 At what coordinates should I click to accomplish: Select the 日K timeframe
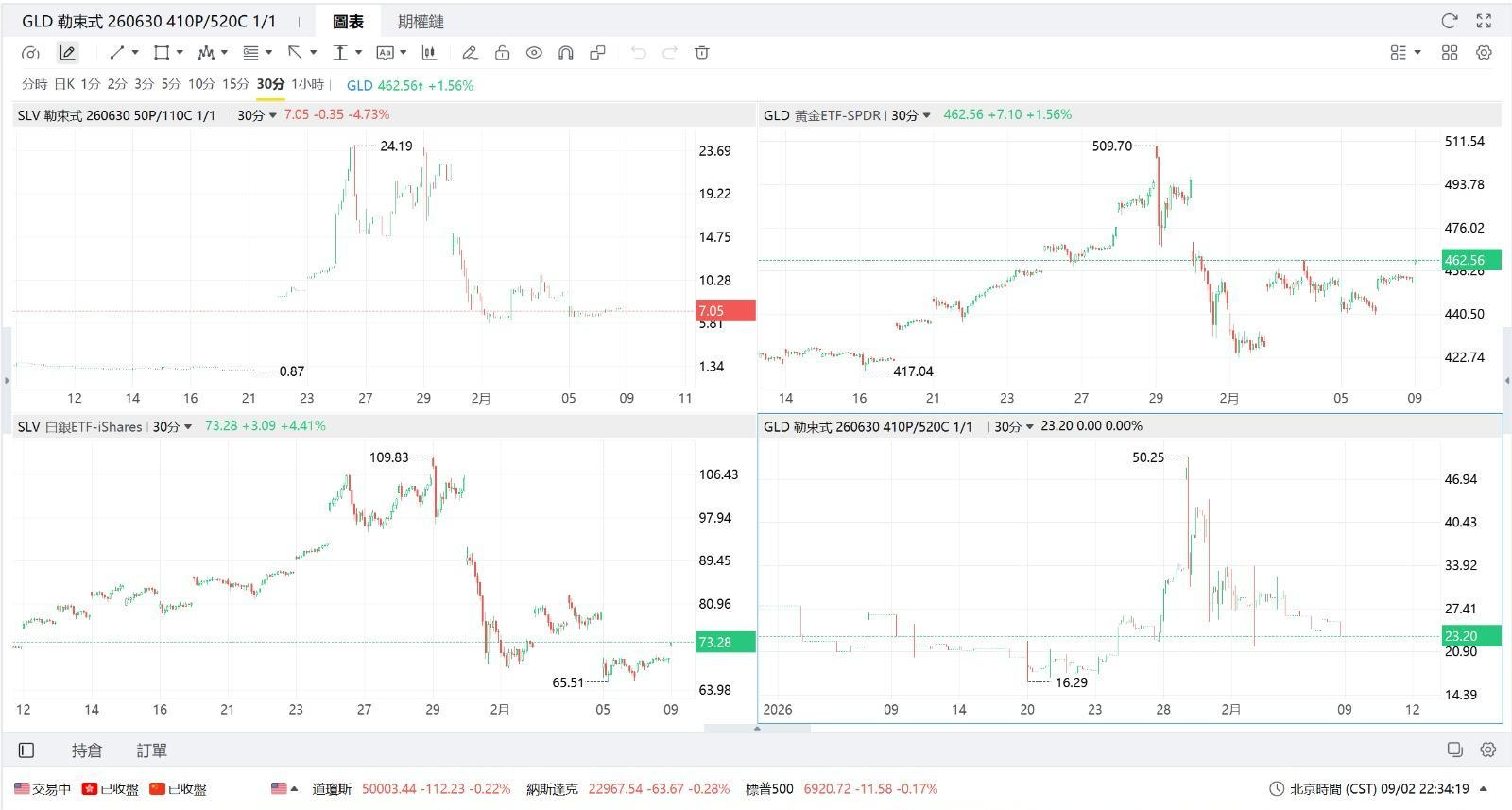point(64,84)
